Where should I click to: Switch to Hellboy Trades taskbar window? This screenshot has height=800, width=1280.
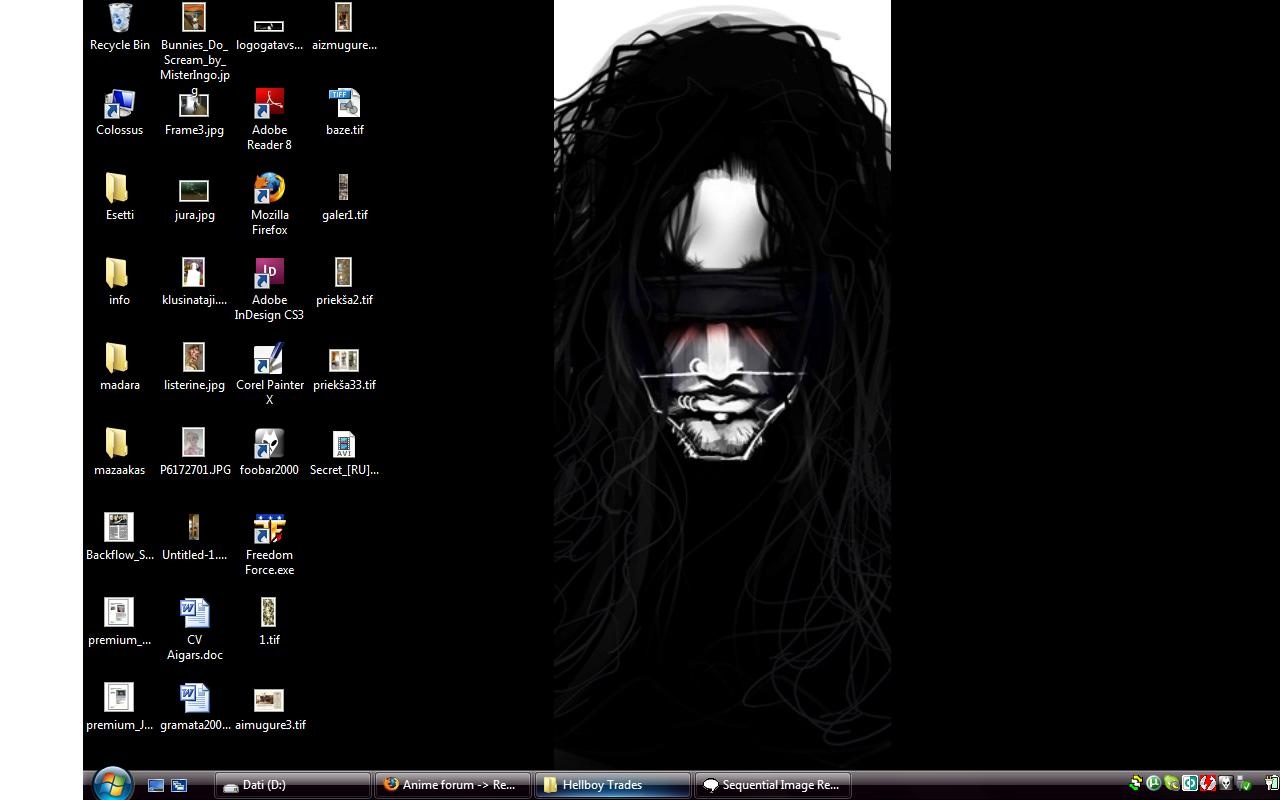(x=613, y=785)
